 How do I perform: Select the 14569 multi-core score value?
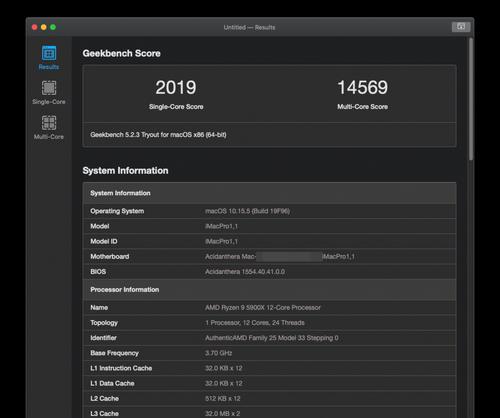click(362, 87)
